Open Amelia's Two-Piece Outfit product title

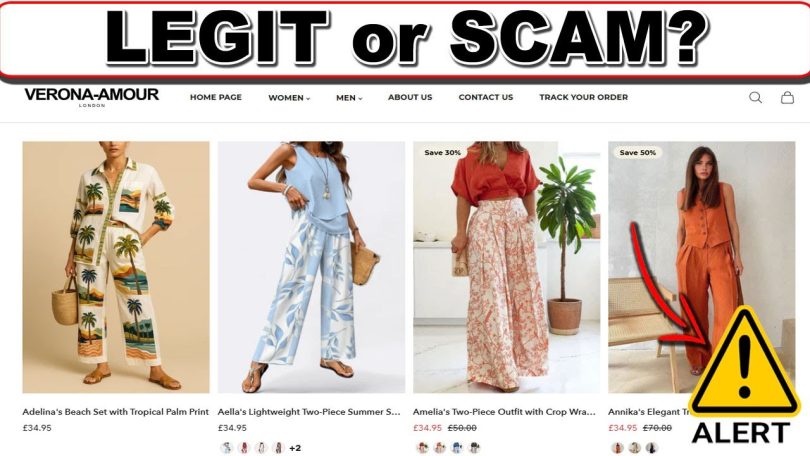[504, 412]
